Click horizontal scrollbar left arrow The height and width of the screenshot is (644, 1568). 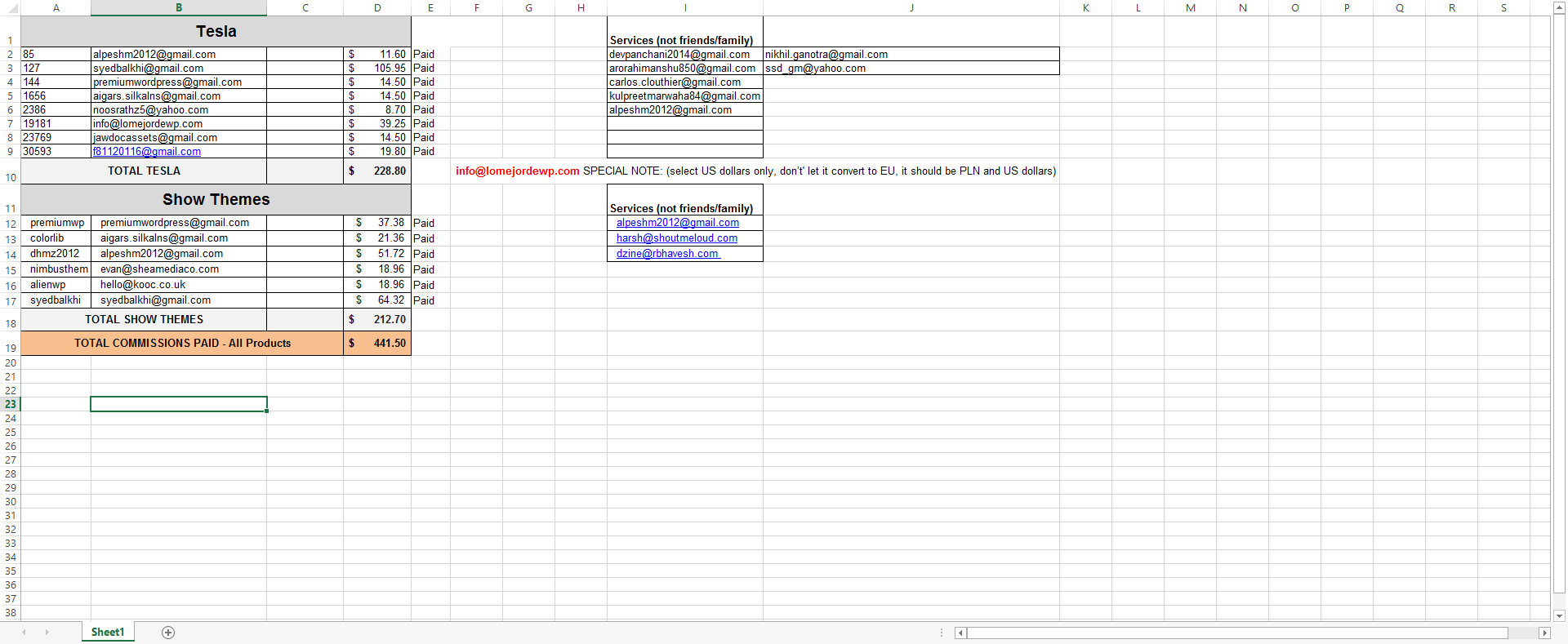point(960,633)
